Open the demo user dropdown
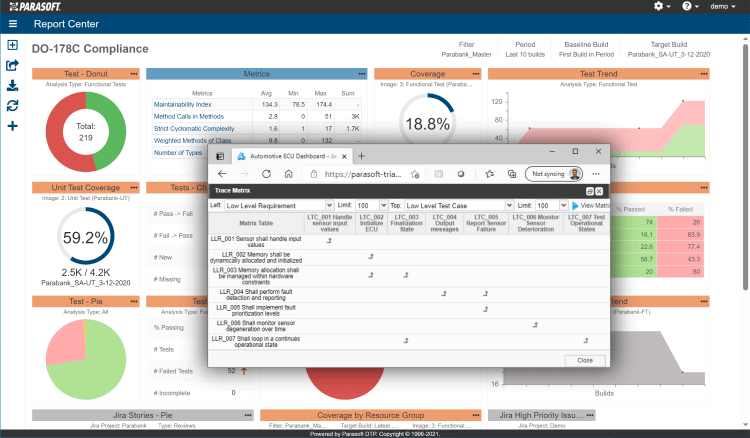 coord(724,6)
